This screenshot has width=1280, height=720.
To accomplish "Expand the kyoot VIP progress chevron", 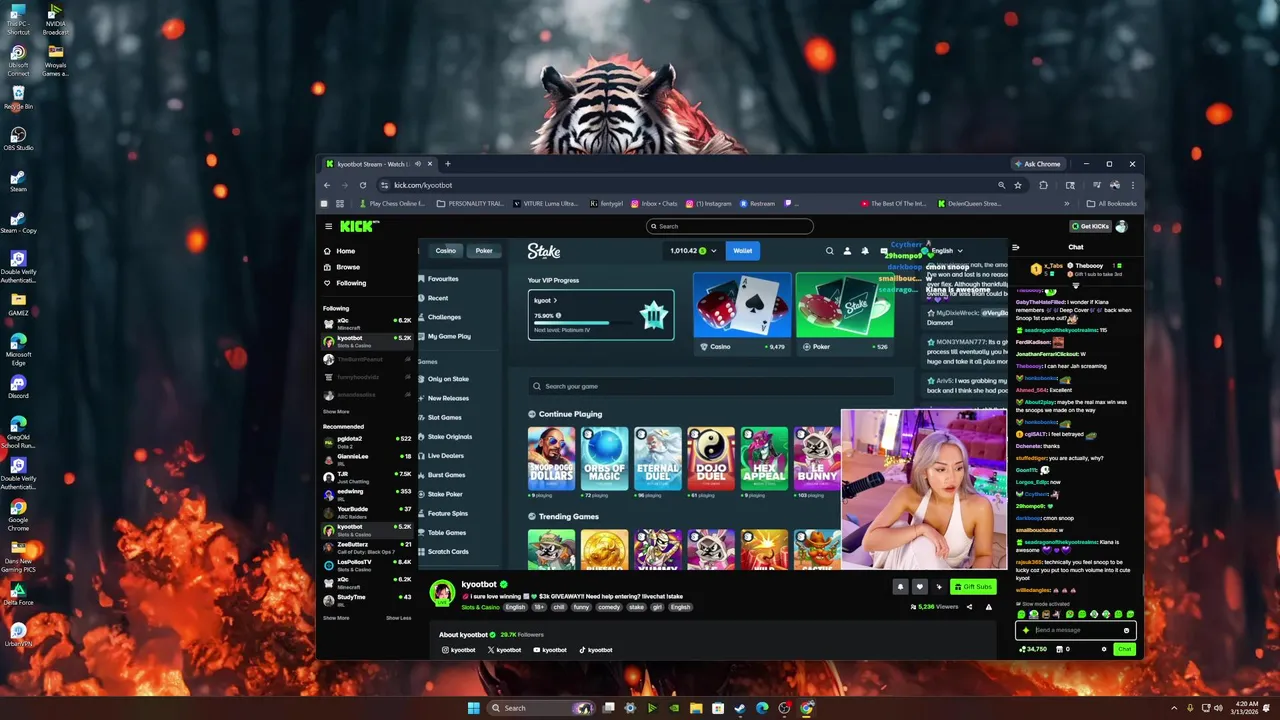I will tap(555, 300).
